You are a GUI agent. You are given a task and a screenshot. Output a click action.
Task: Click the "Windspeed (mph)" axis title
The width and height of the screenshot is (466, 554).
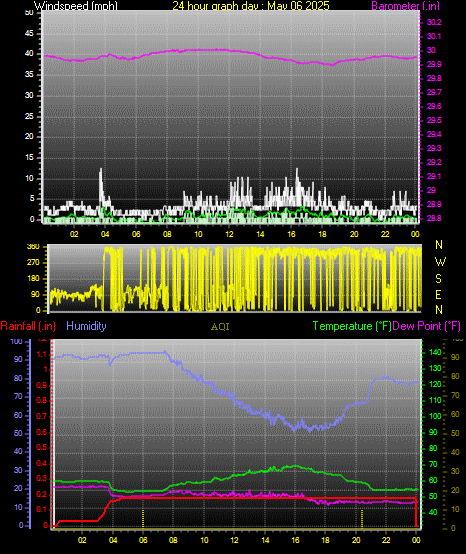pos(76,6)
